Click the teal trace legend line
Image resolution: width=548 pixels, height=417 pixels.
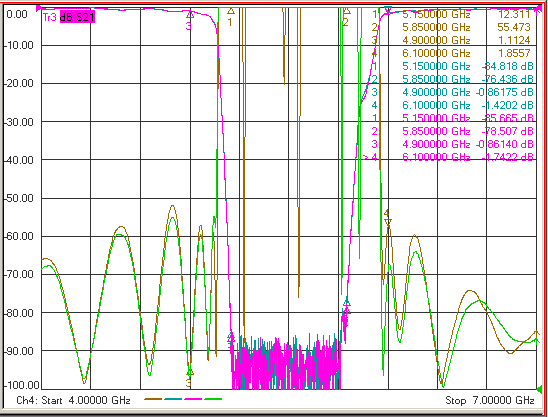point(173,399)
